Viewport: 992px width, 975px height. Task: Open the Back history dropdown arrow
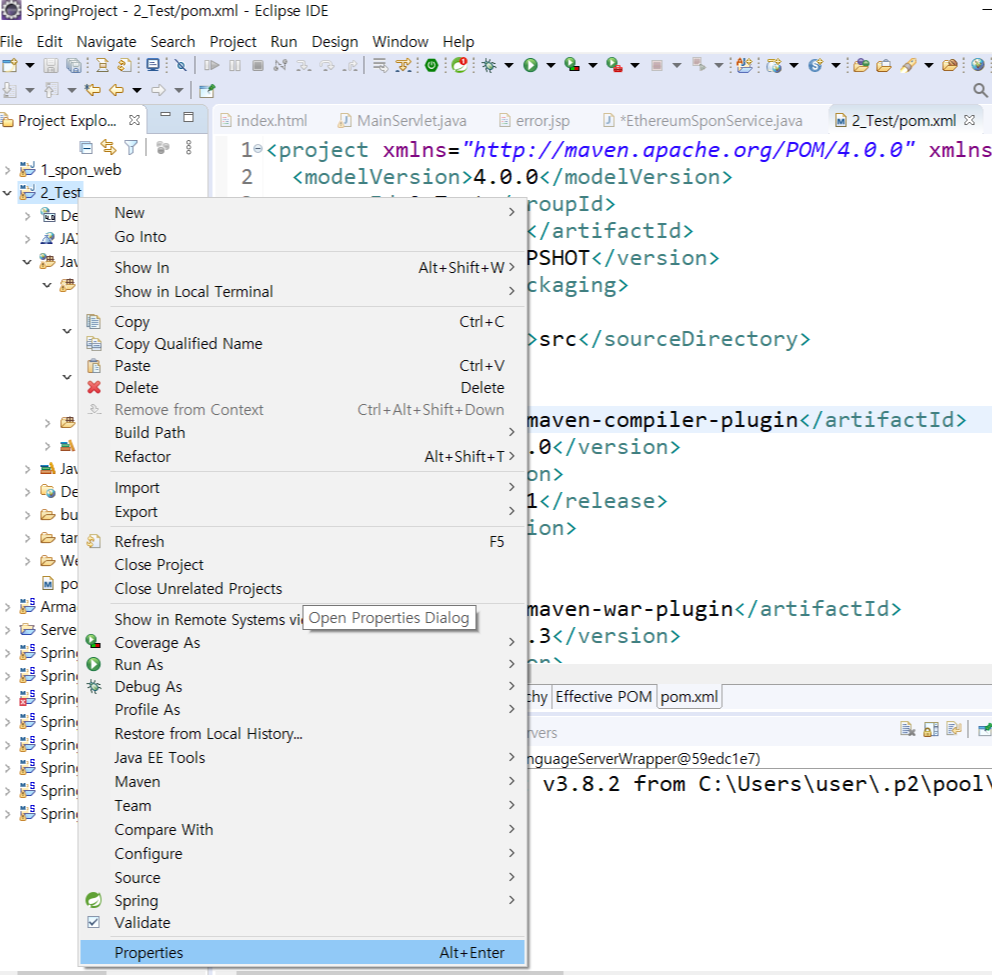tap(136, 90)
